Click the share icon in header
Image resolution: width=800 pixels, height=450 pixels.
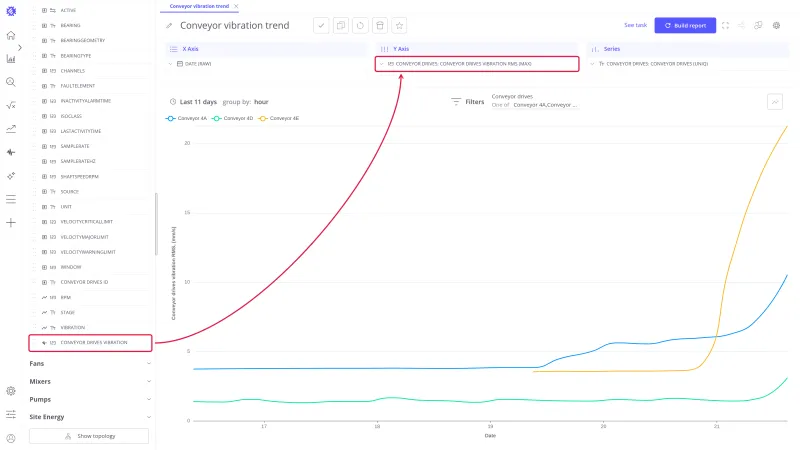click(x=741, y=26)
